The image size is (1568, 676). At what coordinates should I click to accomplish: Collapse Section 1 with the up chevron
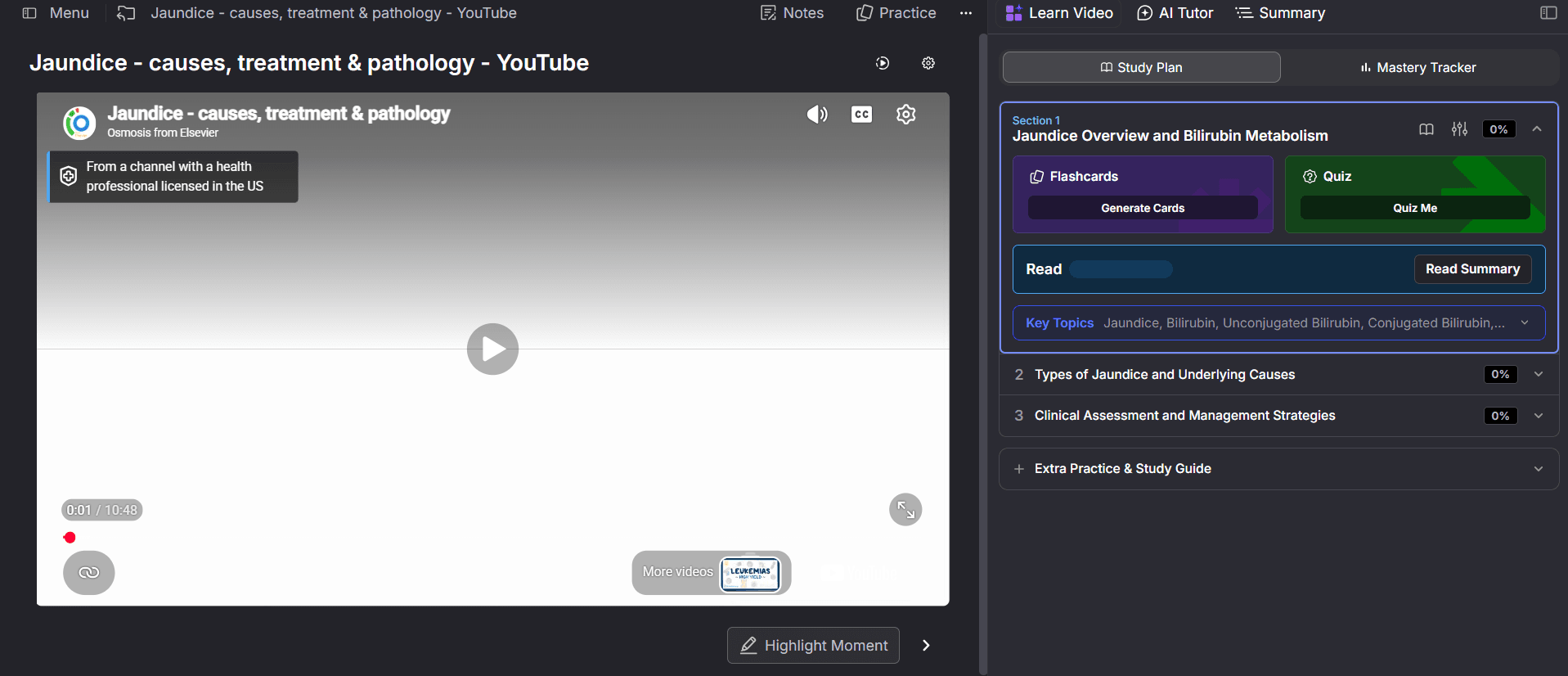(1537, 129)
